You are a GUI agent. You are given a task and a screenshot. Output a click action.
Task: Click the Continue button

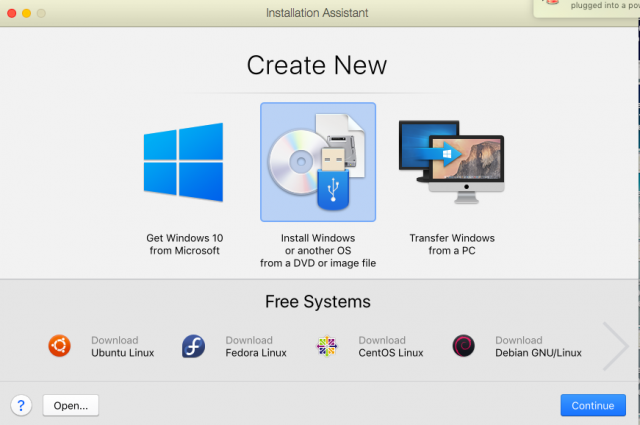(x=593, y=405)
